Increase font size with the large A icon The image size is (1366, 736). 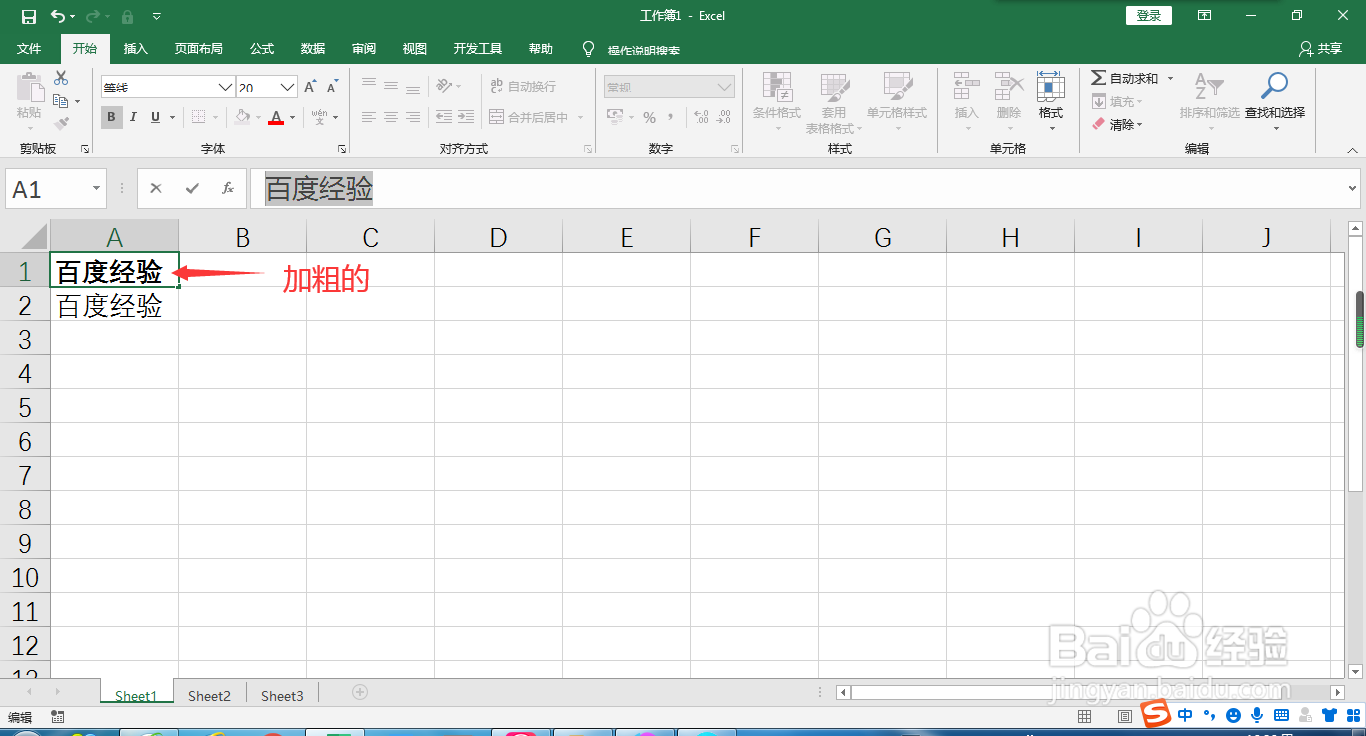[x=310, y=87]
